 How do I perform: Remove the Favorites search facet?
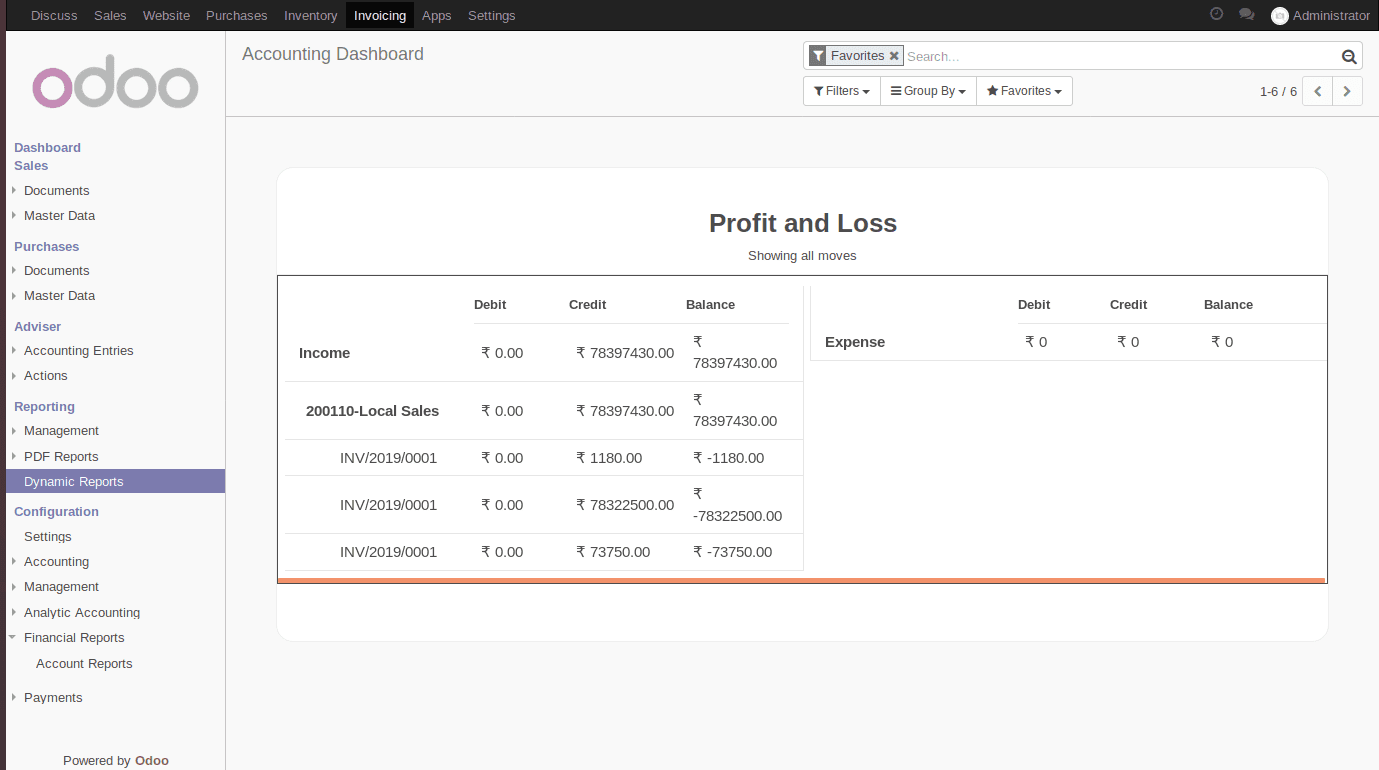[894, 56]
